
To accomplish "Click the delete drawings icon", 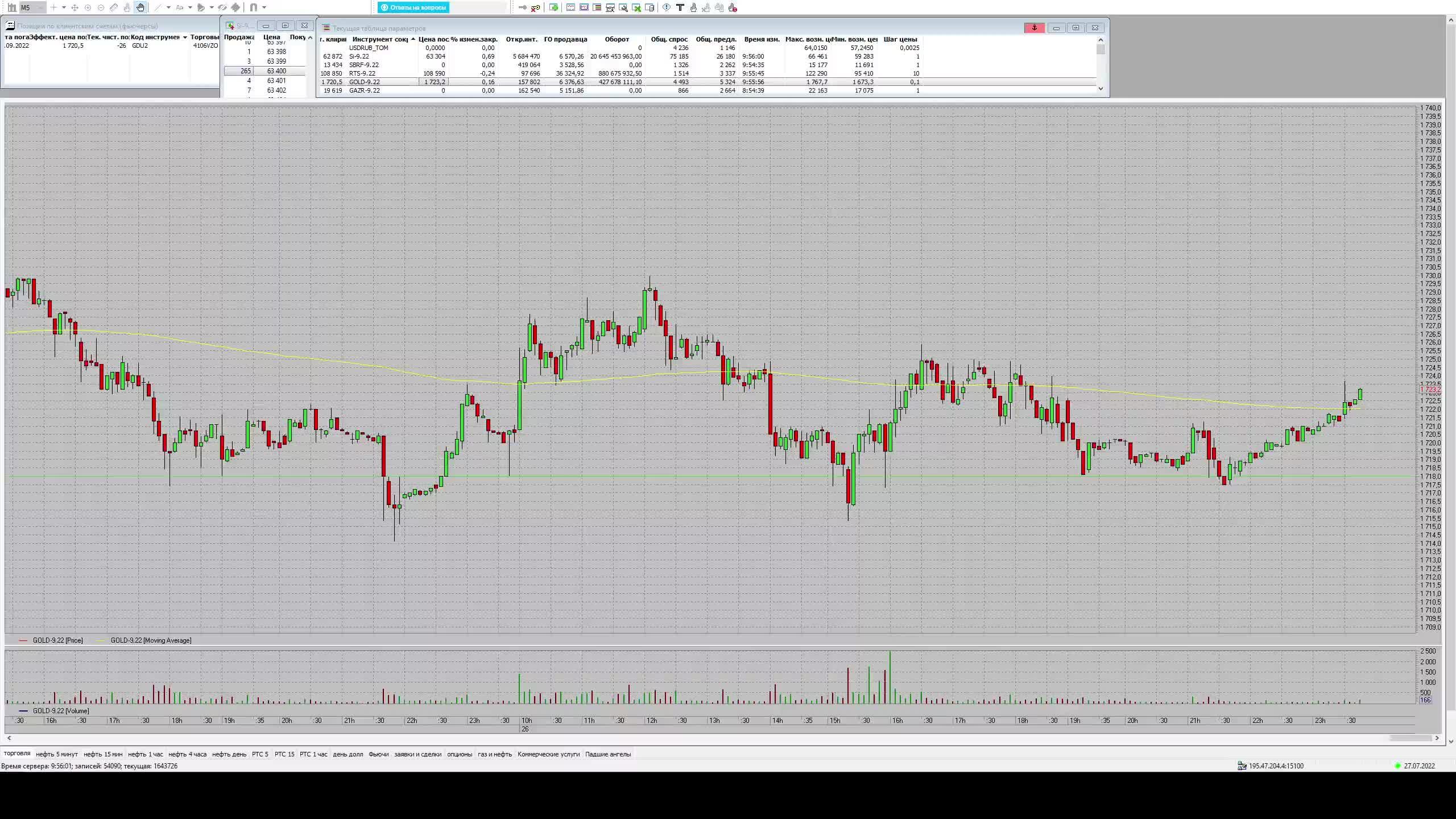I will (x=235, y=7).
